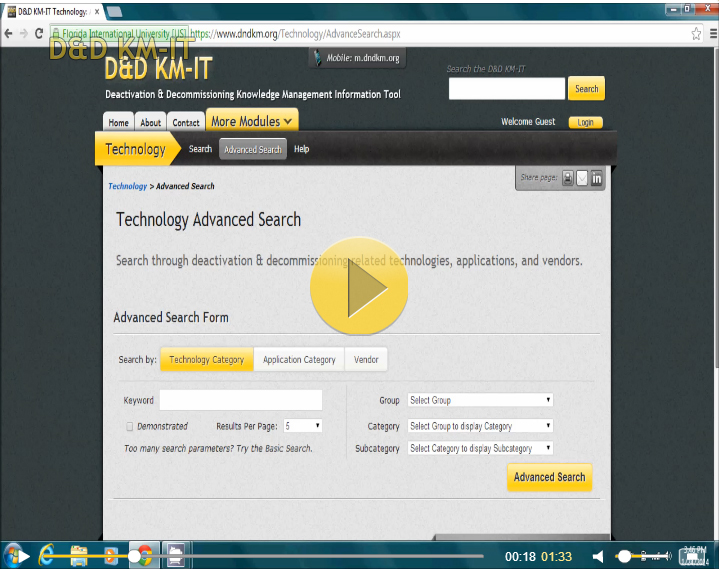The width and height of the screenshot is (719, 571).
Task: Open the Contact tab
Action: click(186, 122)
